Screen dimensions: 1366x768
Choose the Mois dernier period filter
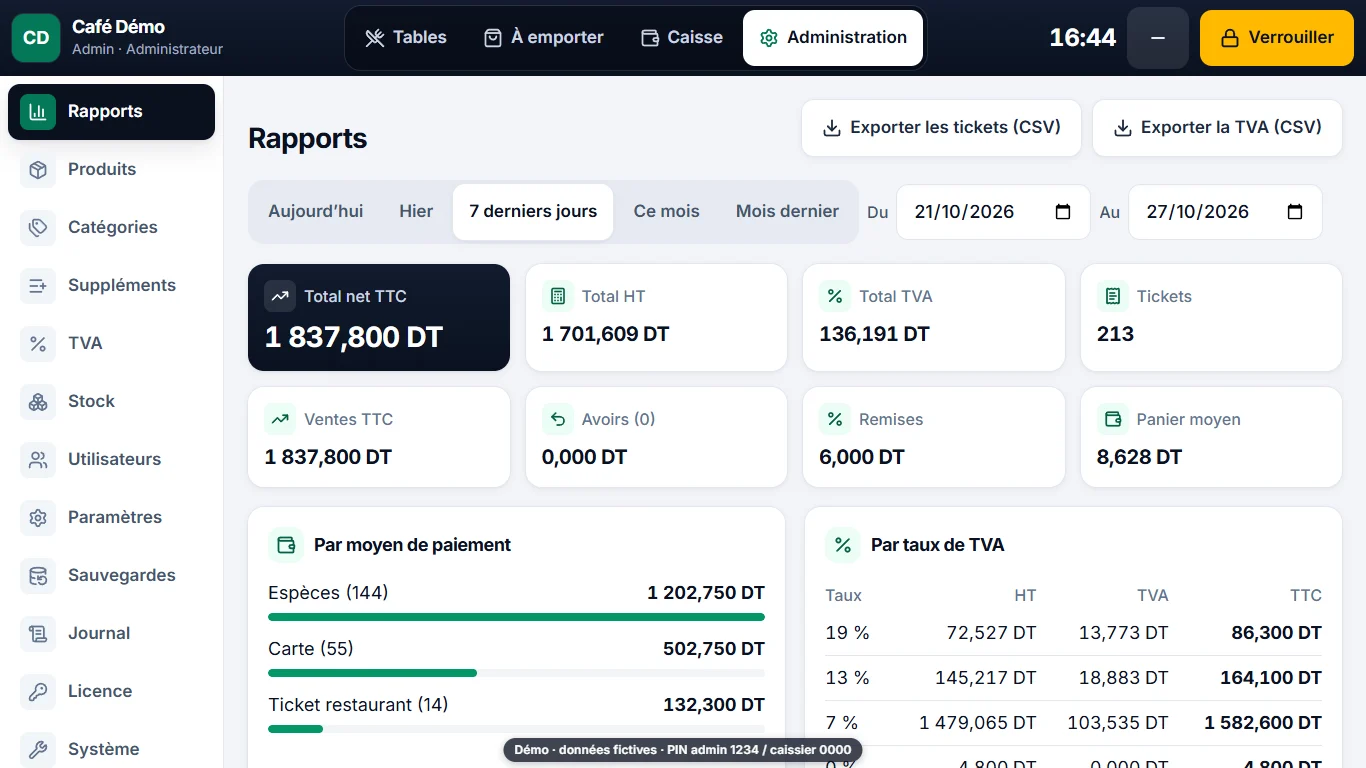coord(787,212)
